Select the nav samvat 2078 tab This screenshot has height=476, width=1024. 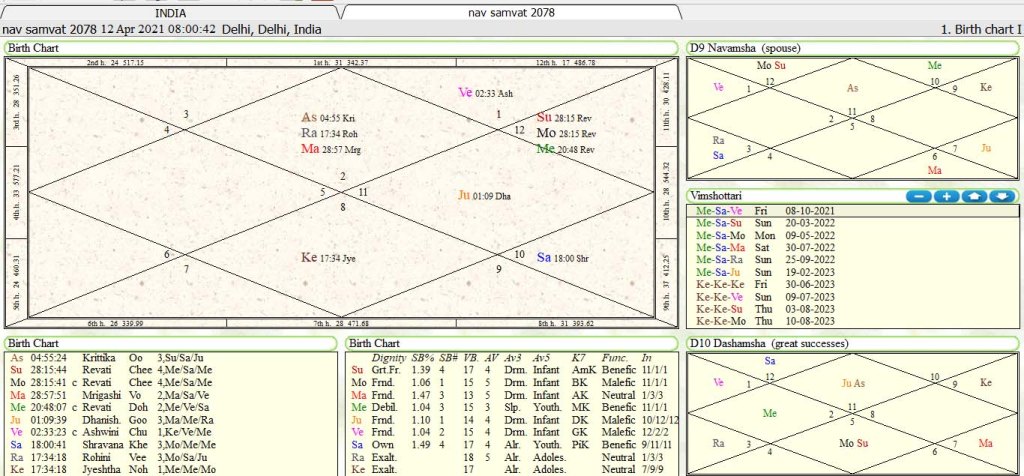[x=511, y=12]
